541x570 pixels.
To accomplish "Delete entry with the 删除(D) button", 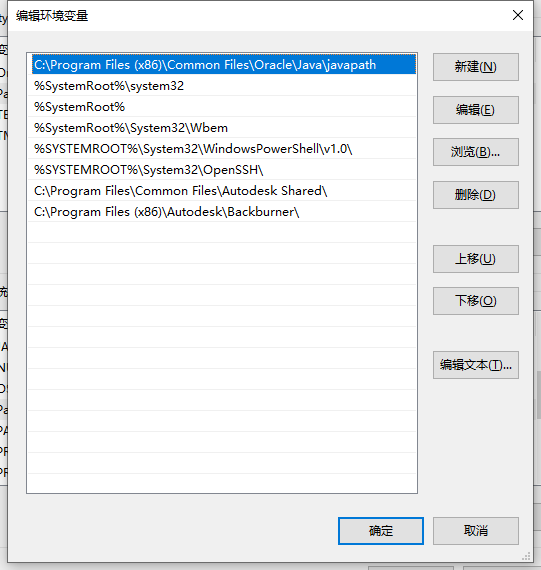I will coord(476,195).
